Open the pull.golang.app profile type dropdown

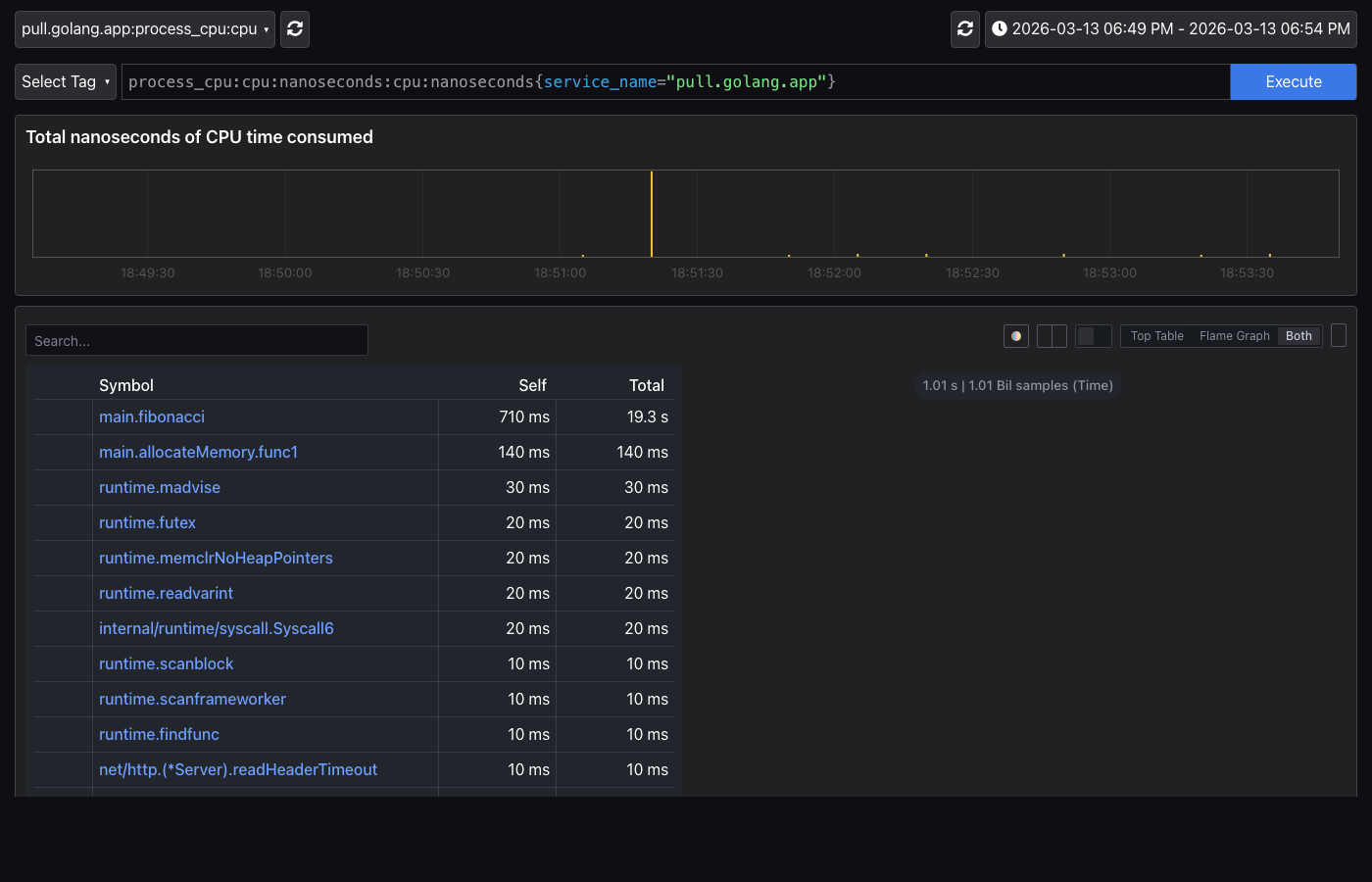pyautogui.click(x=145, y=29)
